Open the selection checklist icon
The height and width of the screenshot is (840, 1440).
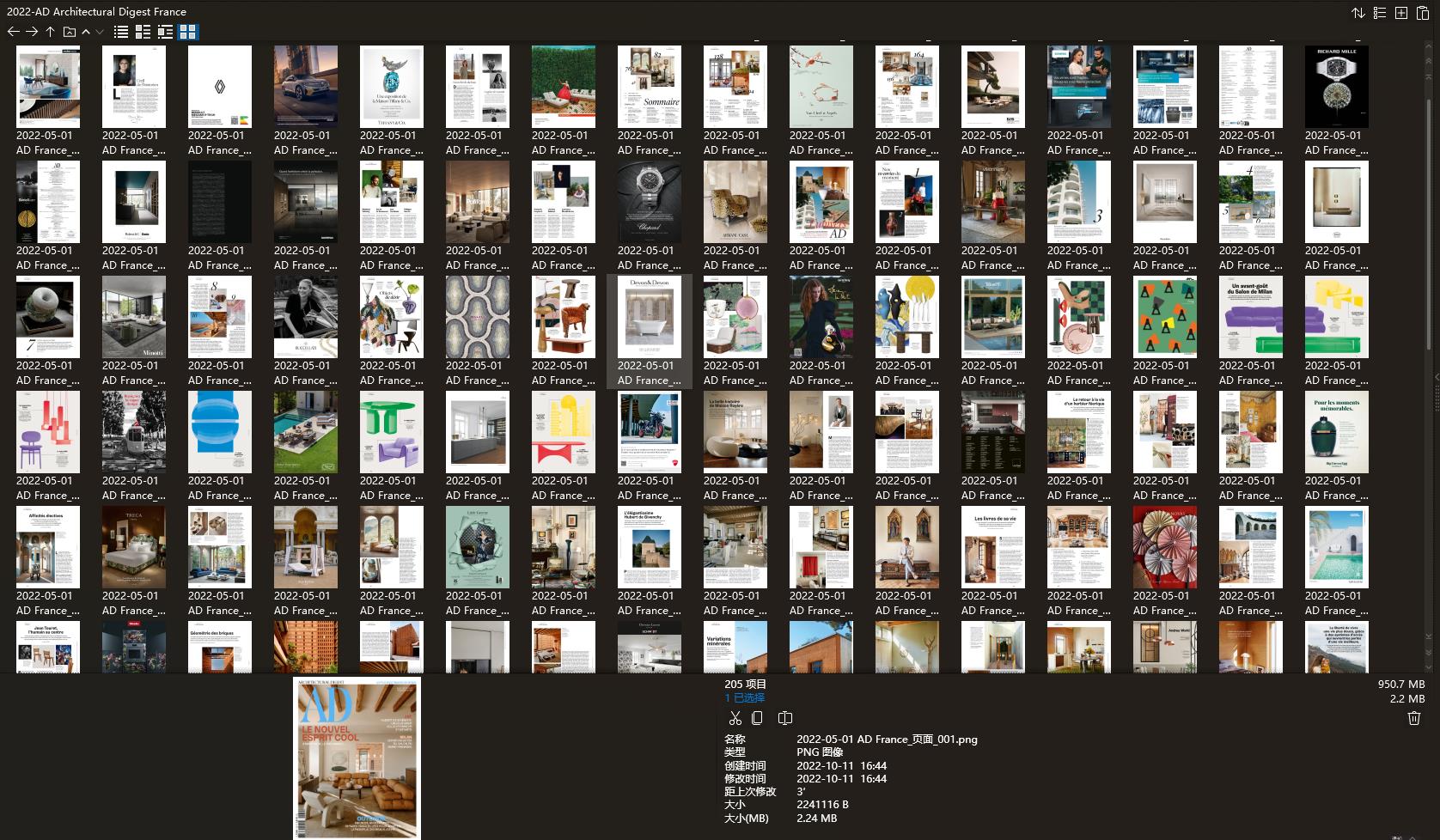1379,13
